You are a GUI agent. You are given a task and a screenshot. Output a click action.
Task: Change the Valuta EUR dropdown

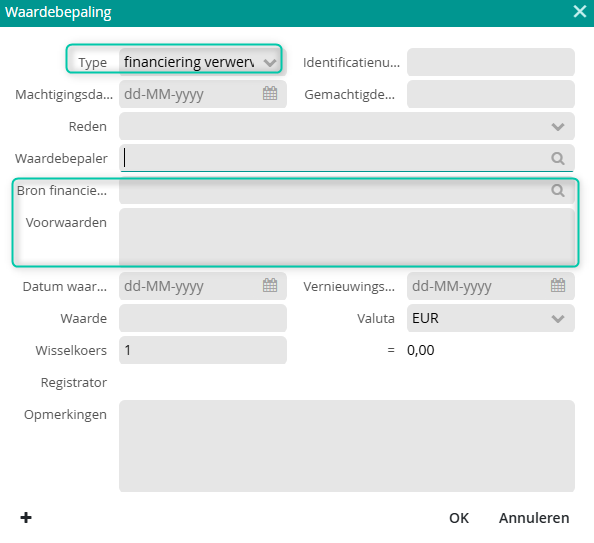pos(491,318)
